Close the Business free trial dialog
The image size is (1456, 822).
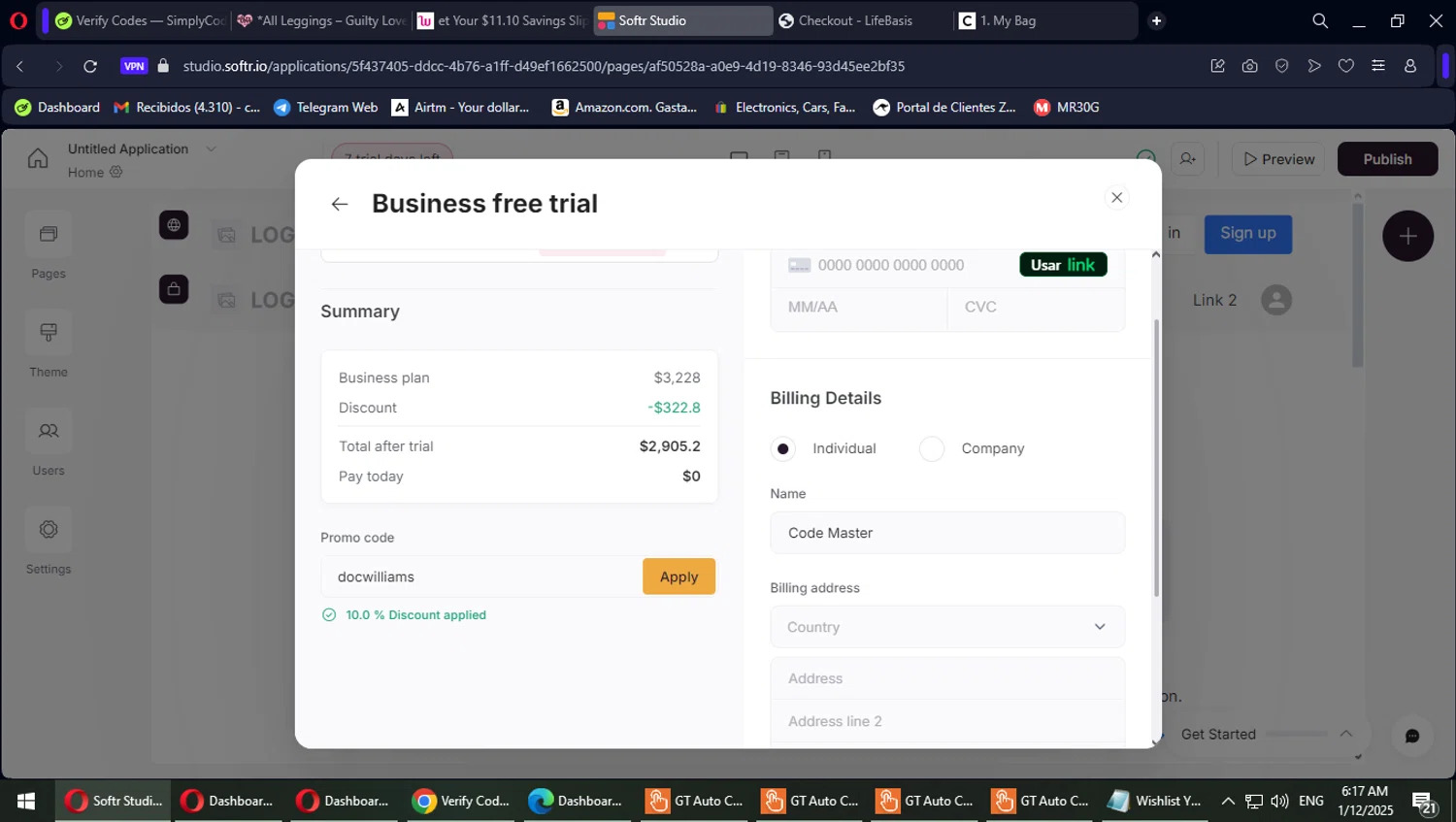click(x=1117, y=198)
